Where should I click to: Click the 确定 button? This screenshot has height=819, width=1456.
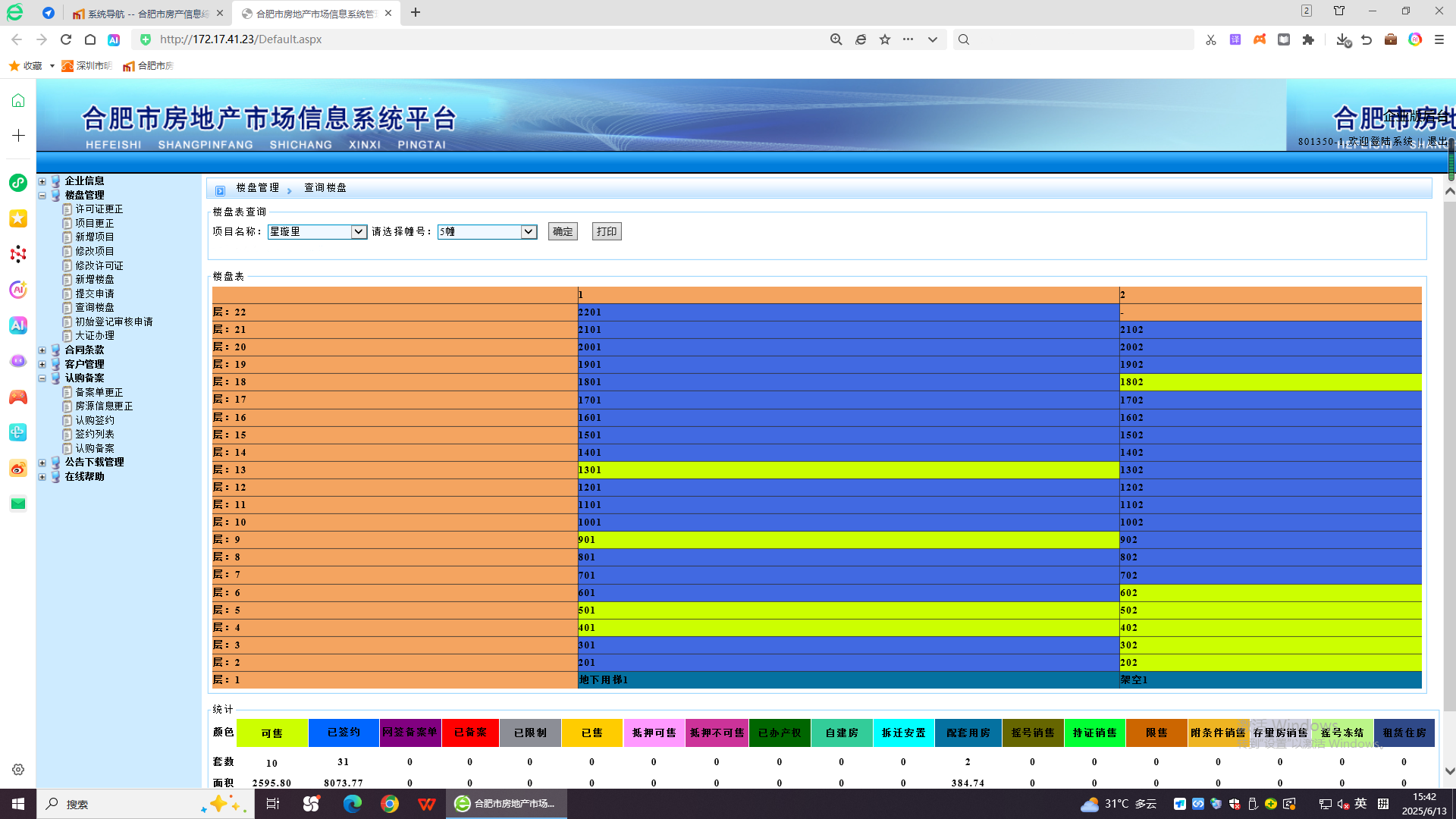pyautogui.click(x=563, y=231)
